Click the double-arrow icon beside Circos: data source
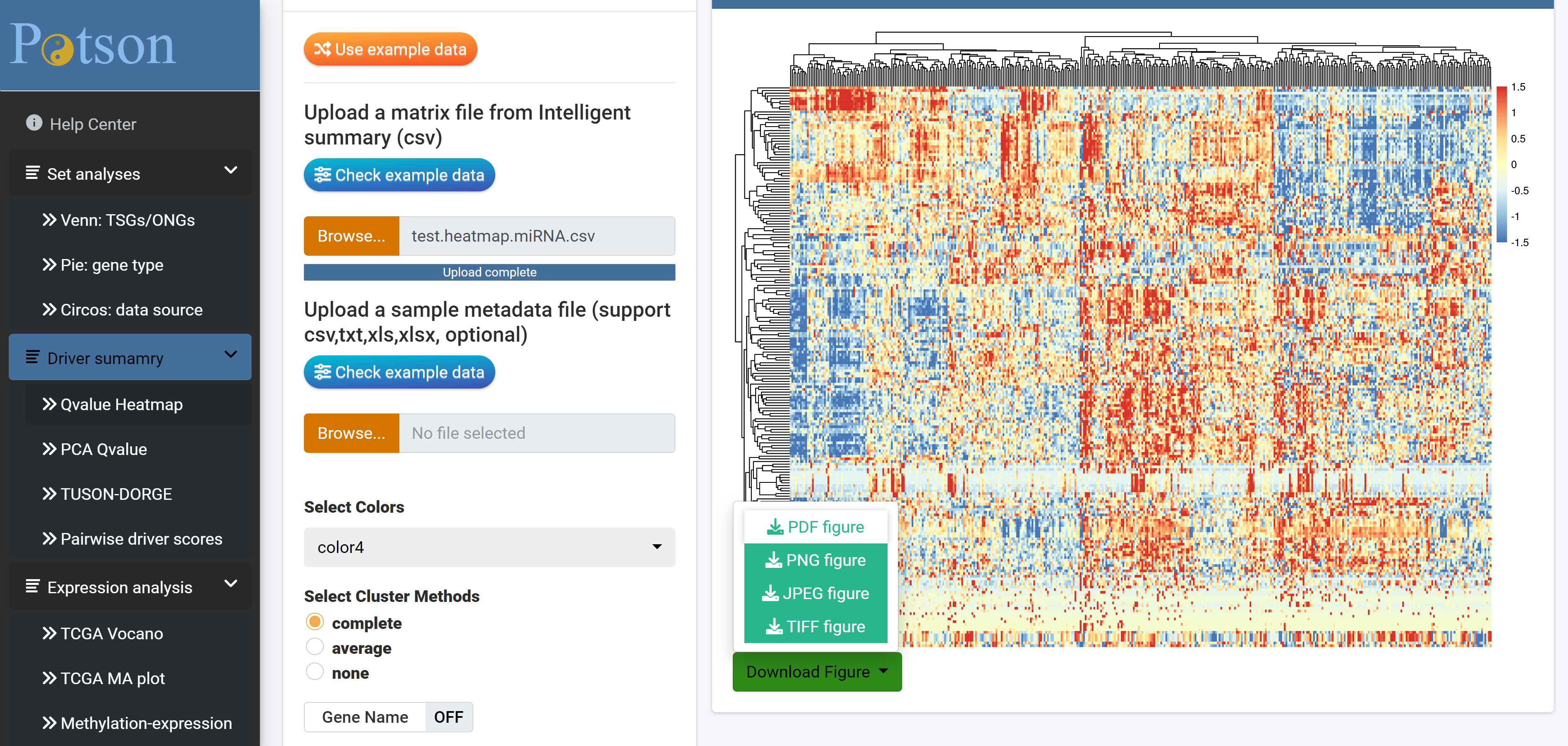1568x746 pixels. point(49,309)
